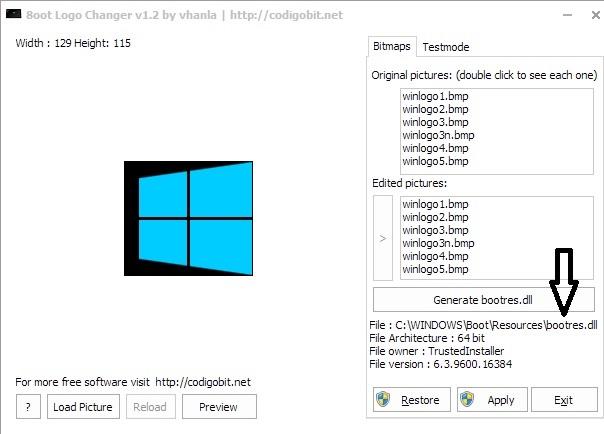Click Generate bootres.dll button

coord(483,300)
